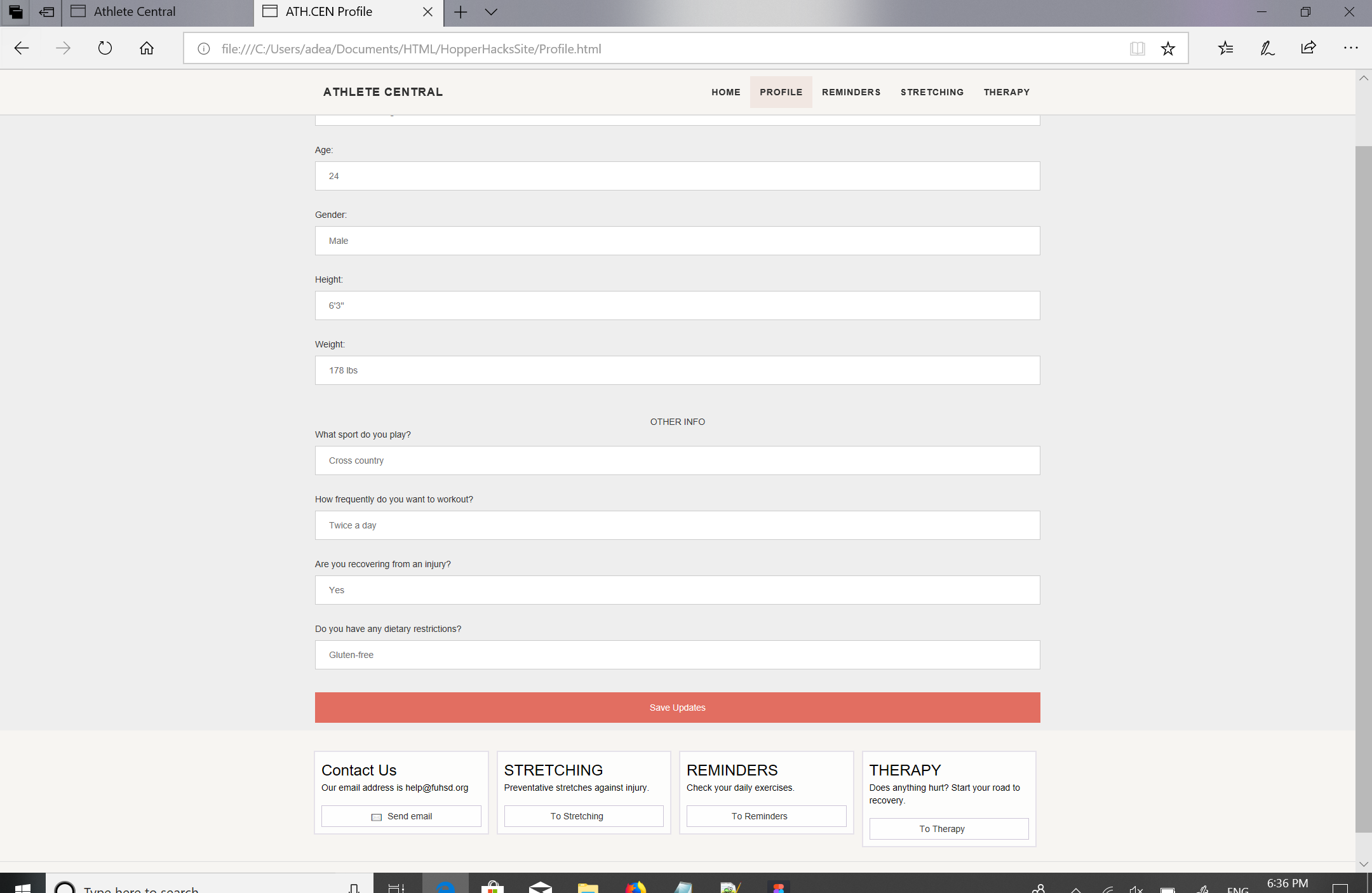1372x893 pixels.
Task: Click the share page icon
Action: [1308, 48]
